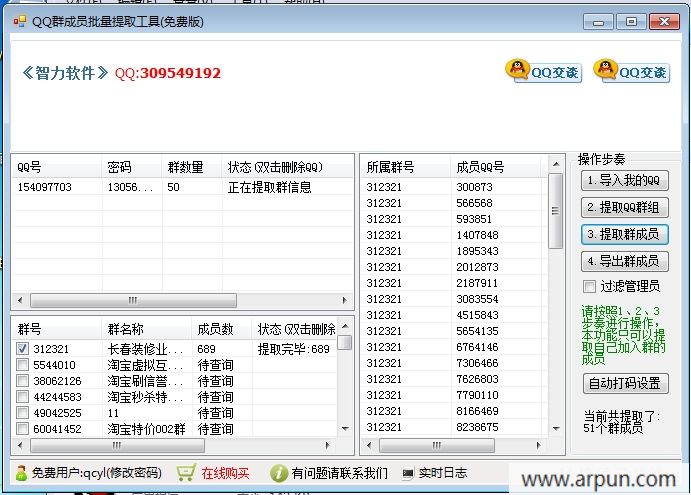Image resolution: width=691 pixels, height=495 pixels.
Task: Click button 3.提取群成员
Action: [625, 234]
